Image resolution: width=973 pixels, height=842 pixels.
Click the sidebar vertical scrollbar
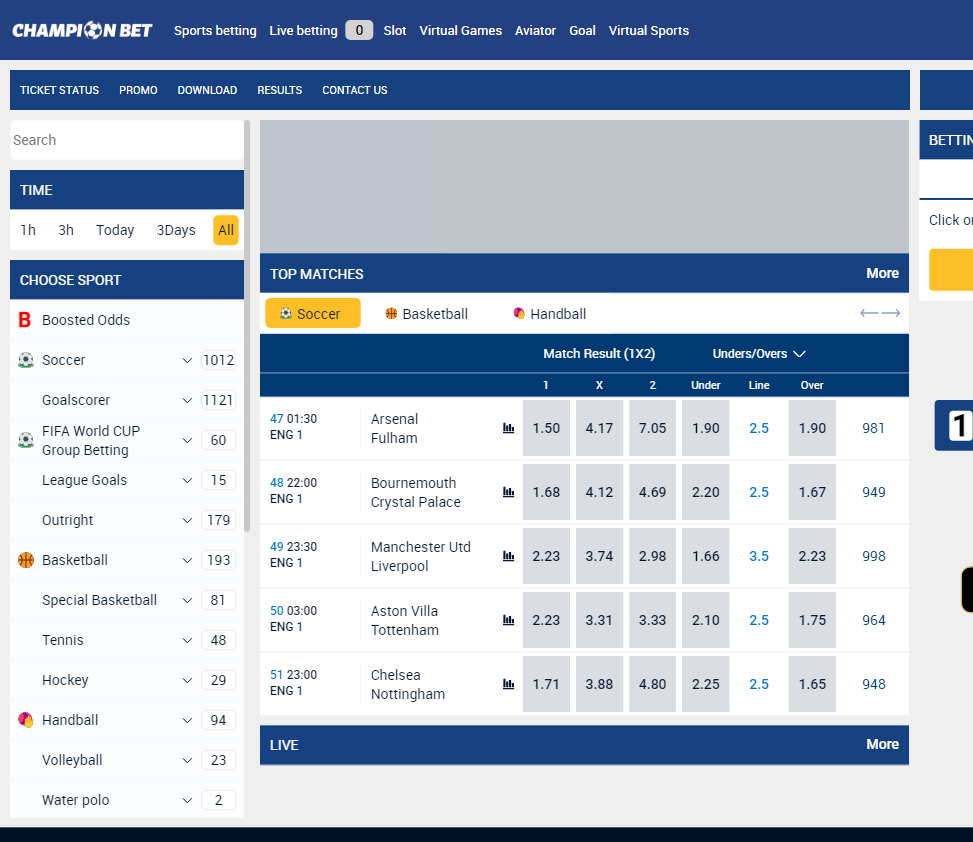click(247, 326)
